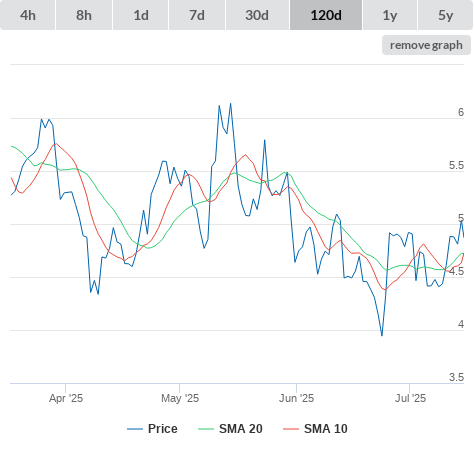Switch to the 30d range tab
The height and width of the screenshot is (455, 474).
257,15
